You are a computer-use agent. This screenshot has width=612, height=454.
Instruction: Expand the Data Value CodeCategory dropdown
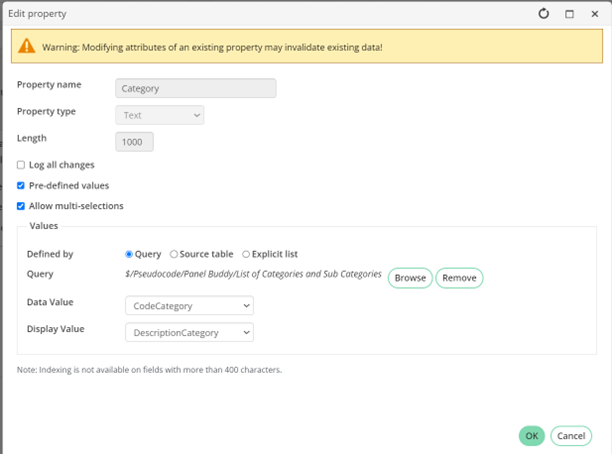coord(189,305)
